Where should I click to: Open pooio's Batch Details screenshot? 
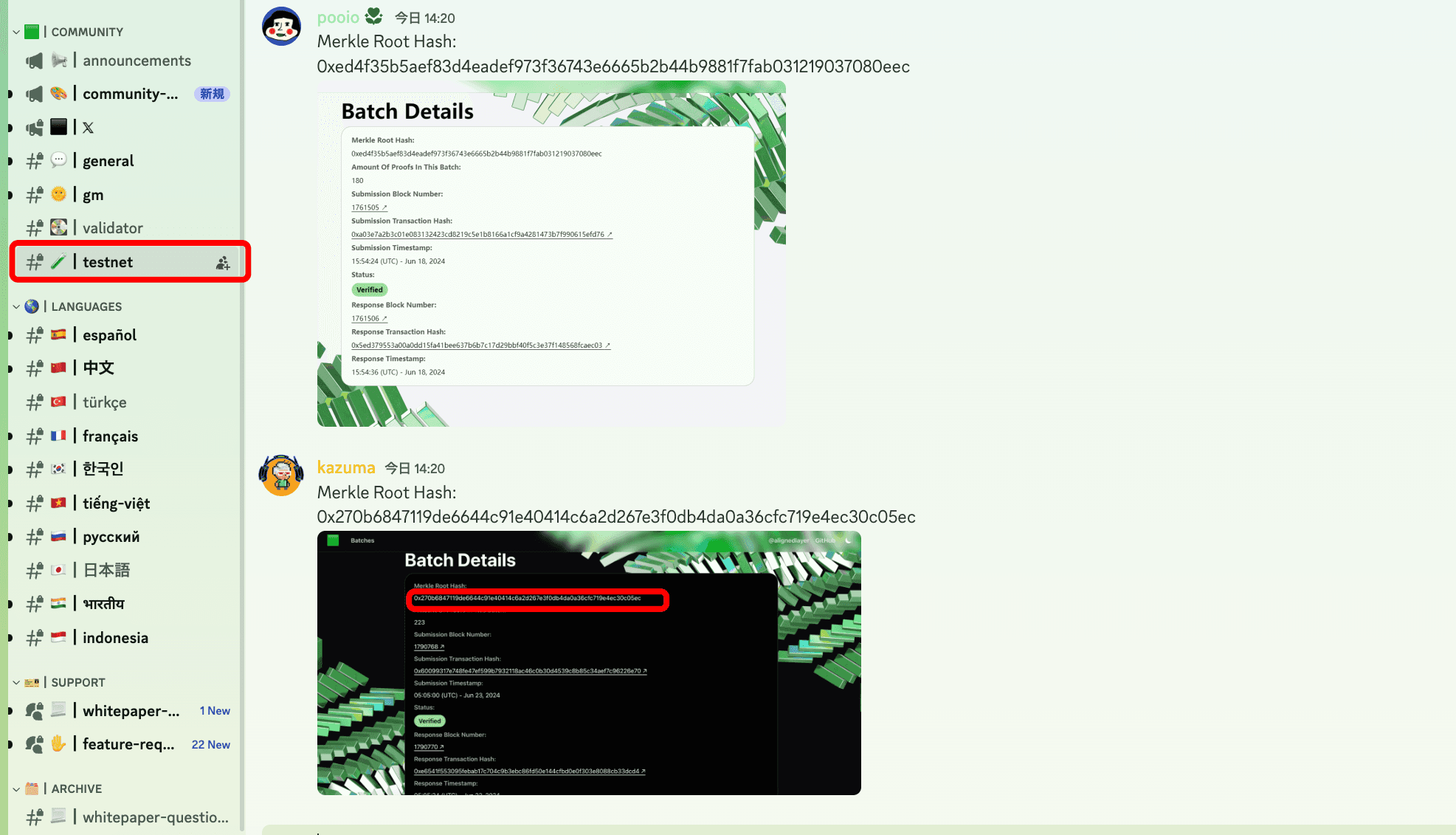[551, 254]
